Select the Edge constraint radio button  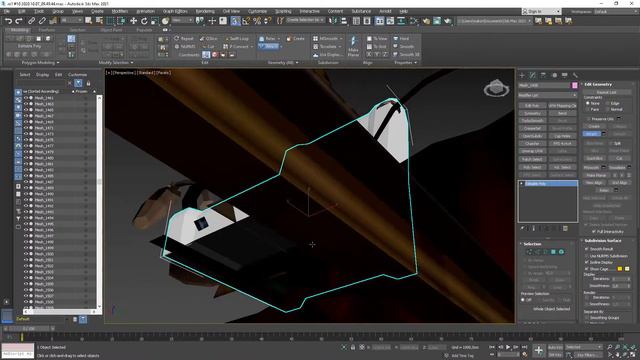tap(608, 103)
